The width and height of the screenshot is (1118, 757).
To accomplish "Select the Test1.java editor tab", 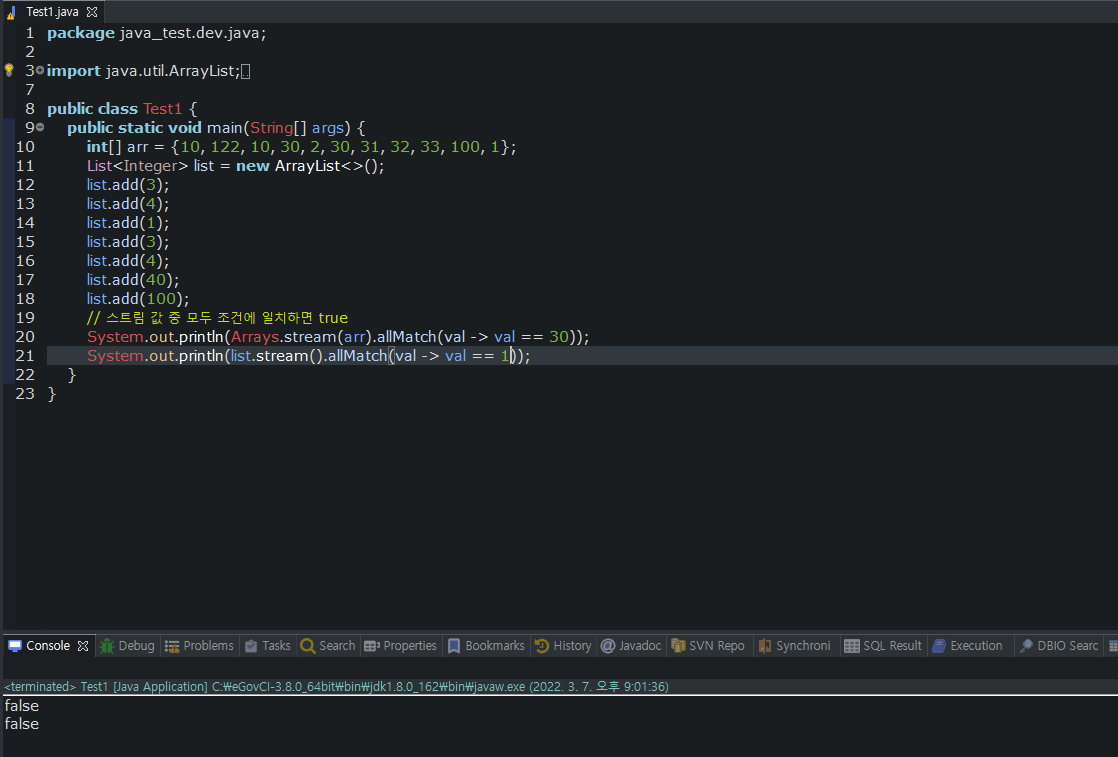I will pyautogui.click(x=52, y=11).
